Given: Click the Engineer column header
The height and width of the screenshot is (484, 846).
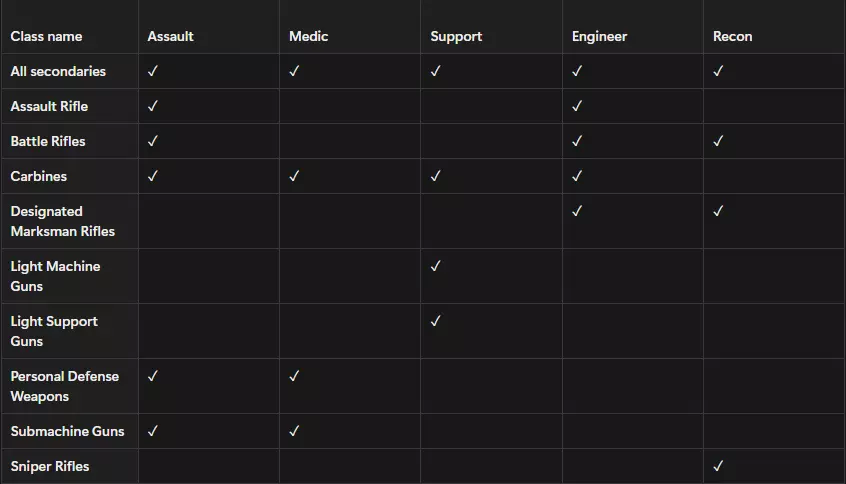Looking at the screenshot, I should [599, 36].
